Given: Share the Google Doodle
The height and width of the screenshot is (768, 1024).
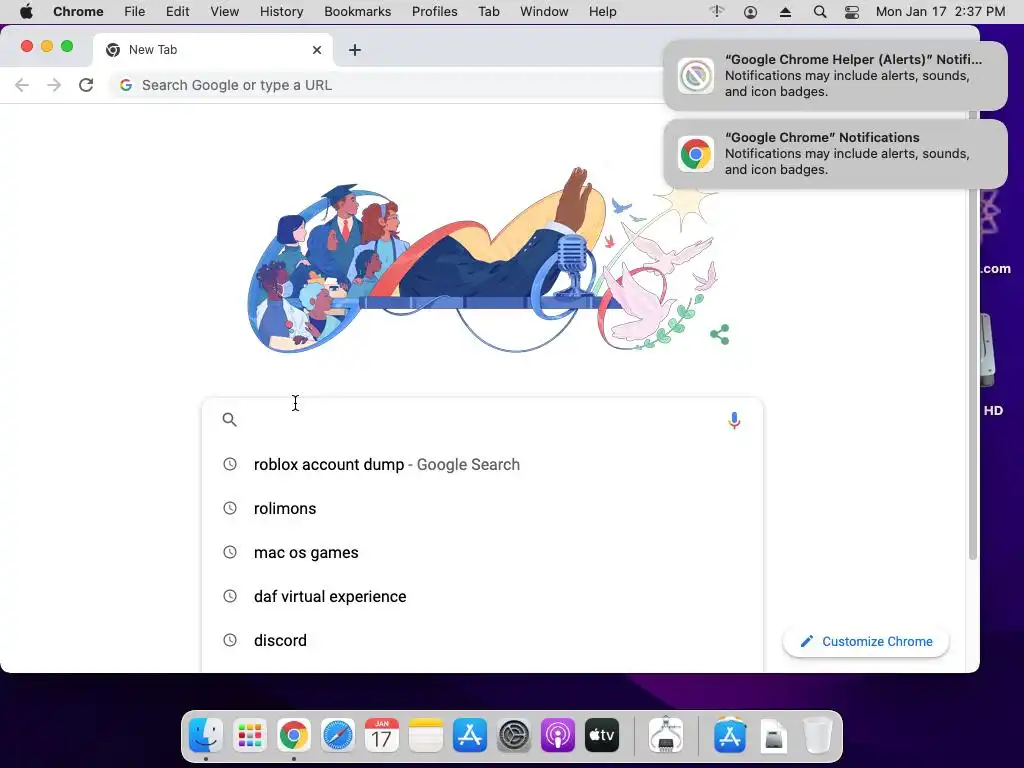Looking at the screenshot, I should pyautogui.click(x=720, y=334).
